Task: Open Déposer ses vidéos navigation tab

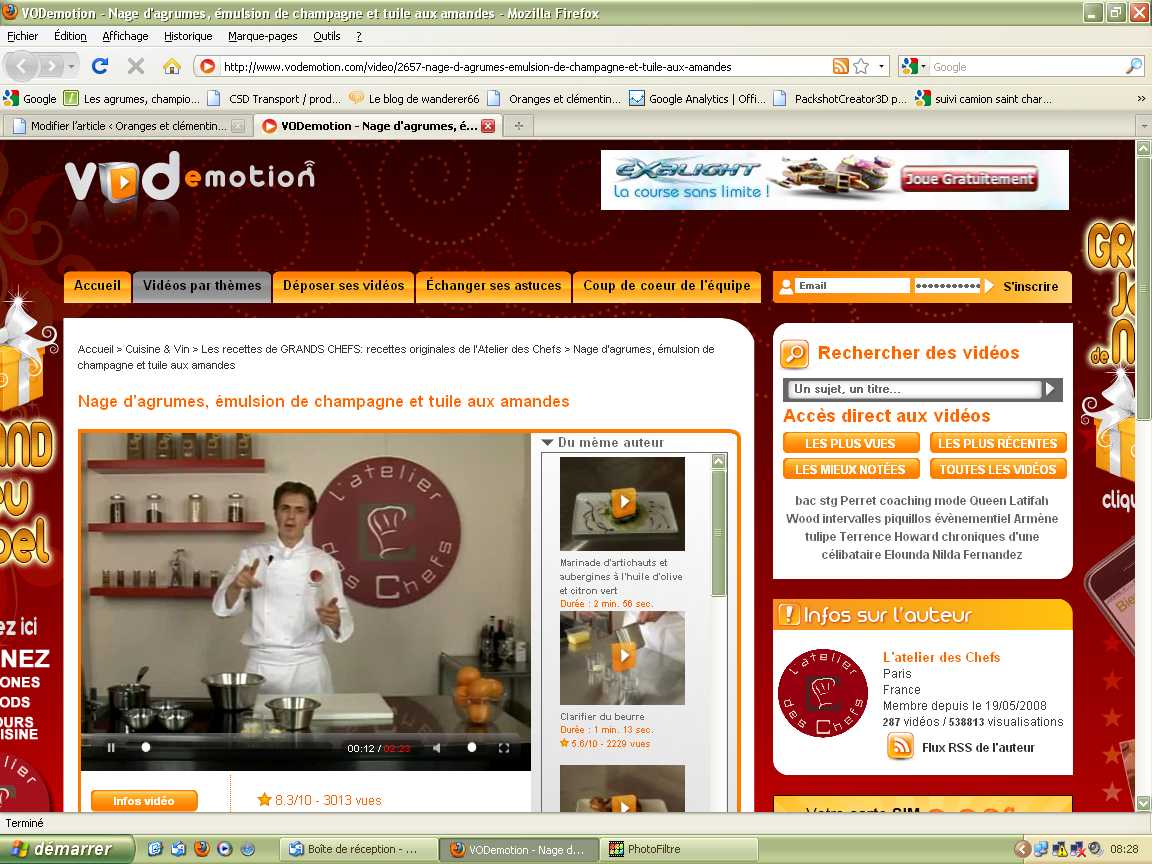Action: click(x=343, y=286)
